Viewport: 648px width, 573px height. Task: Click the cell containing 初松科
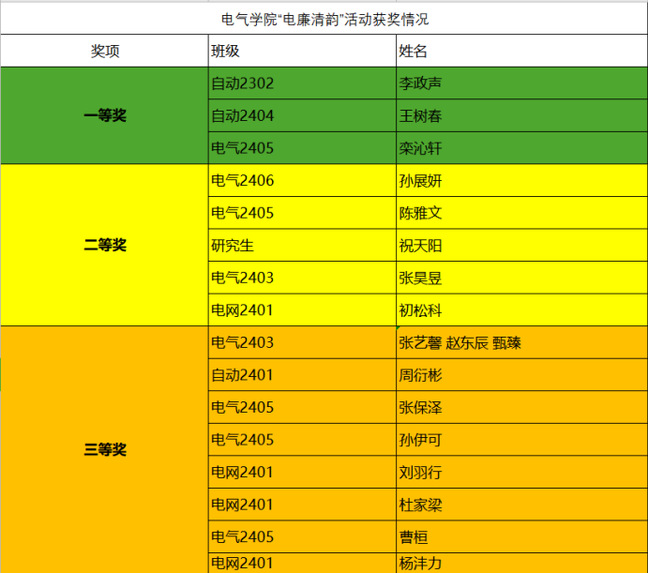520,310
